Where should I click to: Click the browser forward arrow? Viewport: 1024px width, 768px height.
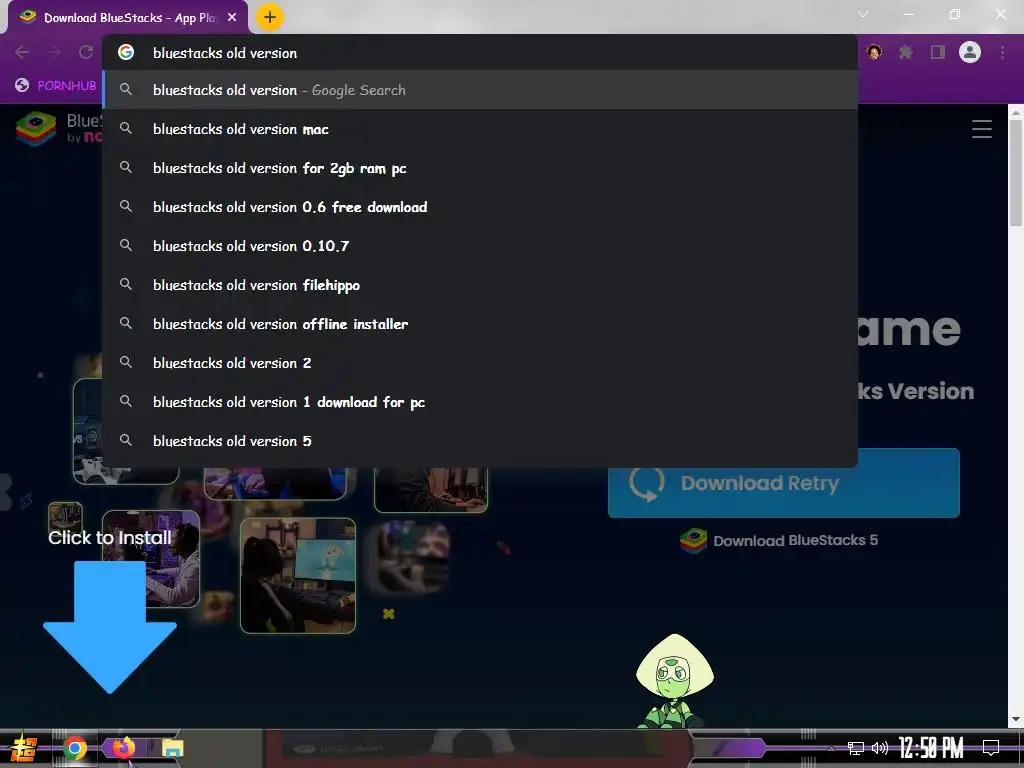tap(54, 52)
